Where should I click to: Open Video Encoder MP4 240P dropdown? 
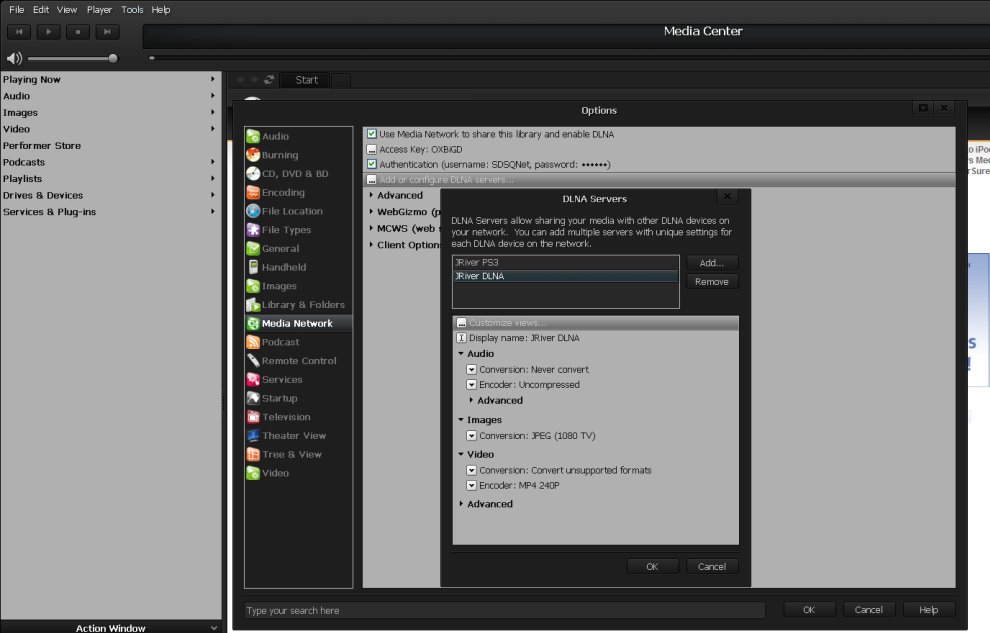(x=471, y=486)
